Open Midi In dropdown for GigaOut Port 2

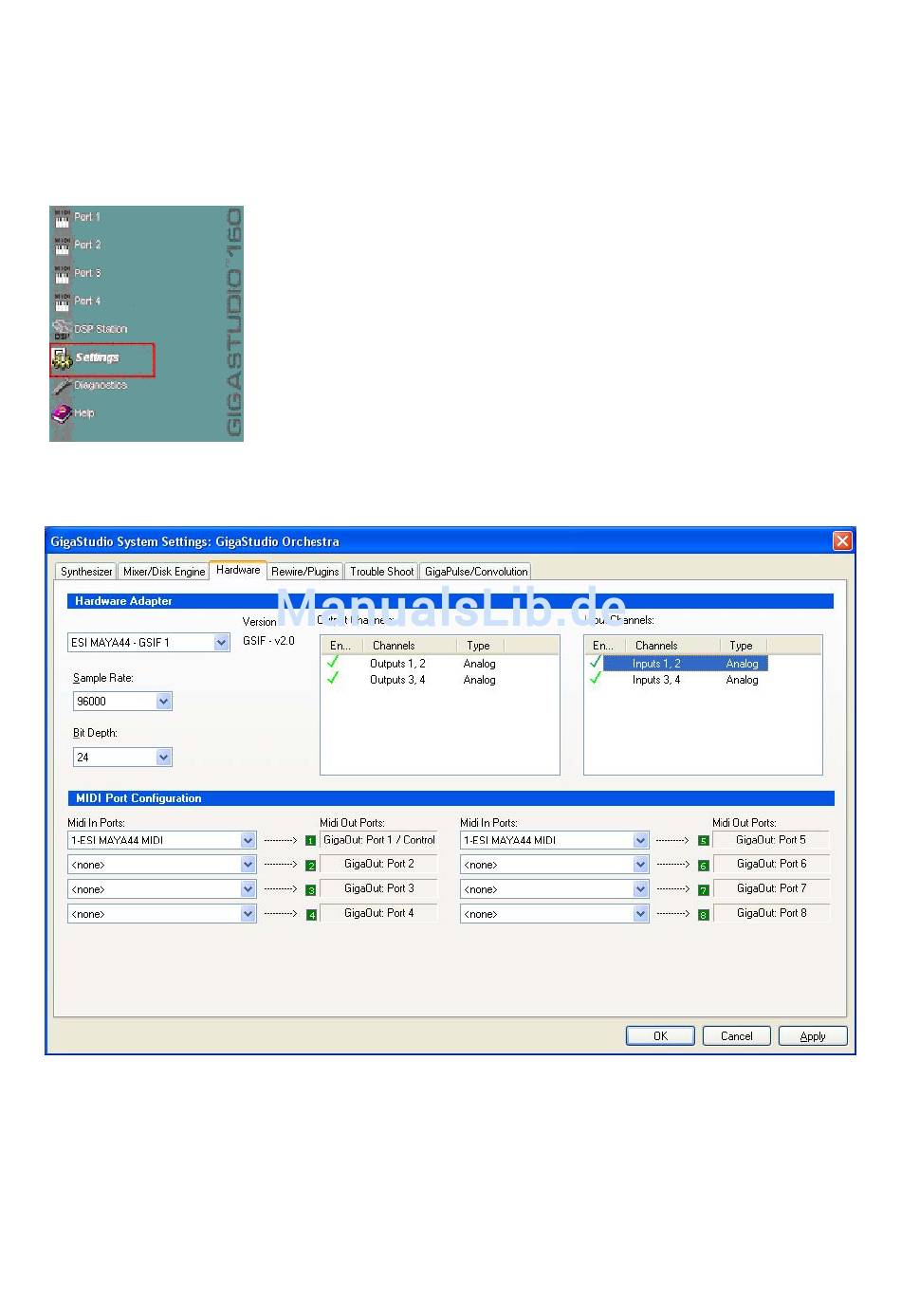[x=248, y=865]
